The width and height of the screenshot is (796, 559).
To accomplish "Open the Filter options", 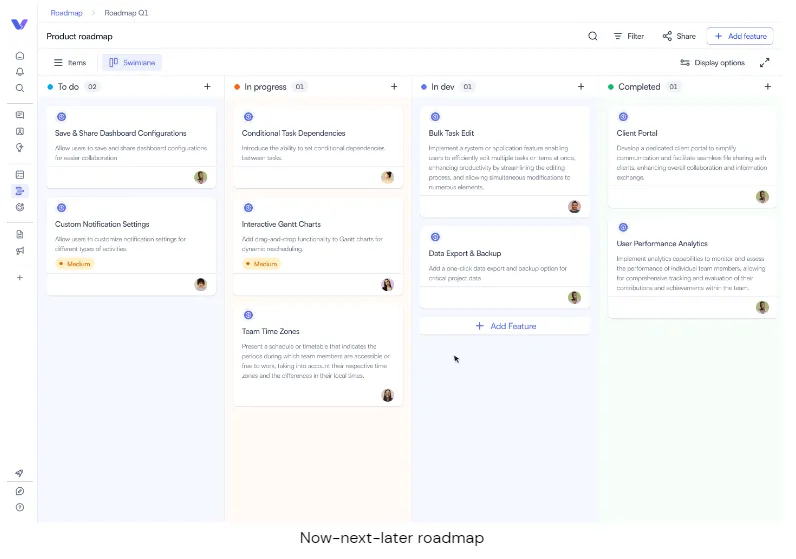I will click(628, 36).
